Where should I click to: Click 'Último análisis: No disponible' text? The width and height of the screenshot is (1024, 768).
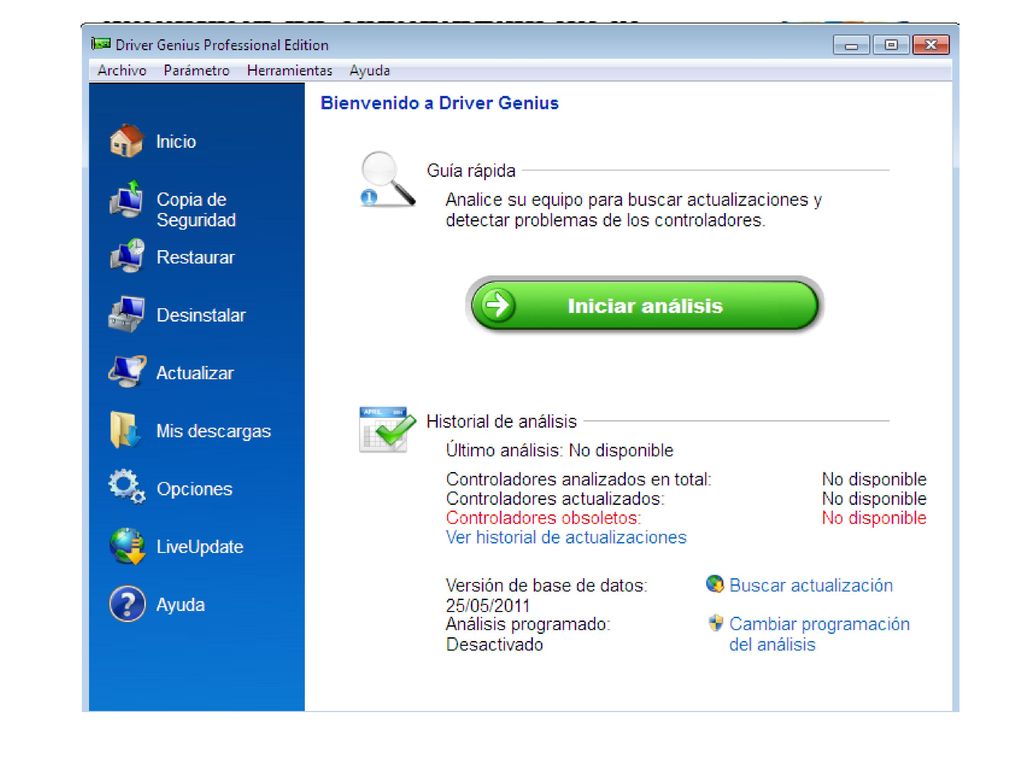point(560,451)
